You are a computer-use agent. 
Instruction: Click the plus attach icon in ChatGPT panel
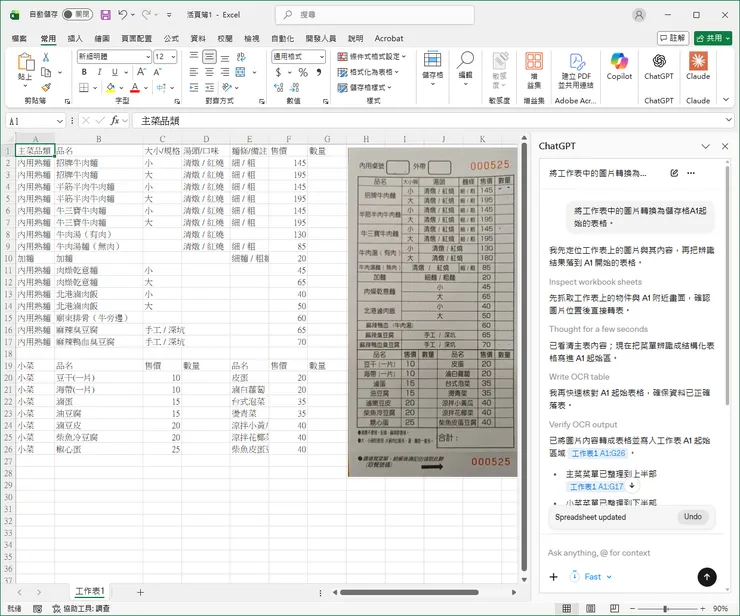click(x=554, y=577)
